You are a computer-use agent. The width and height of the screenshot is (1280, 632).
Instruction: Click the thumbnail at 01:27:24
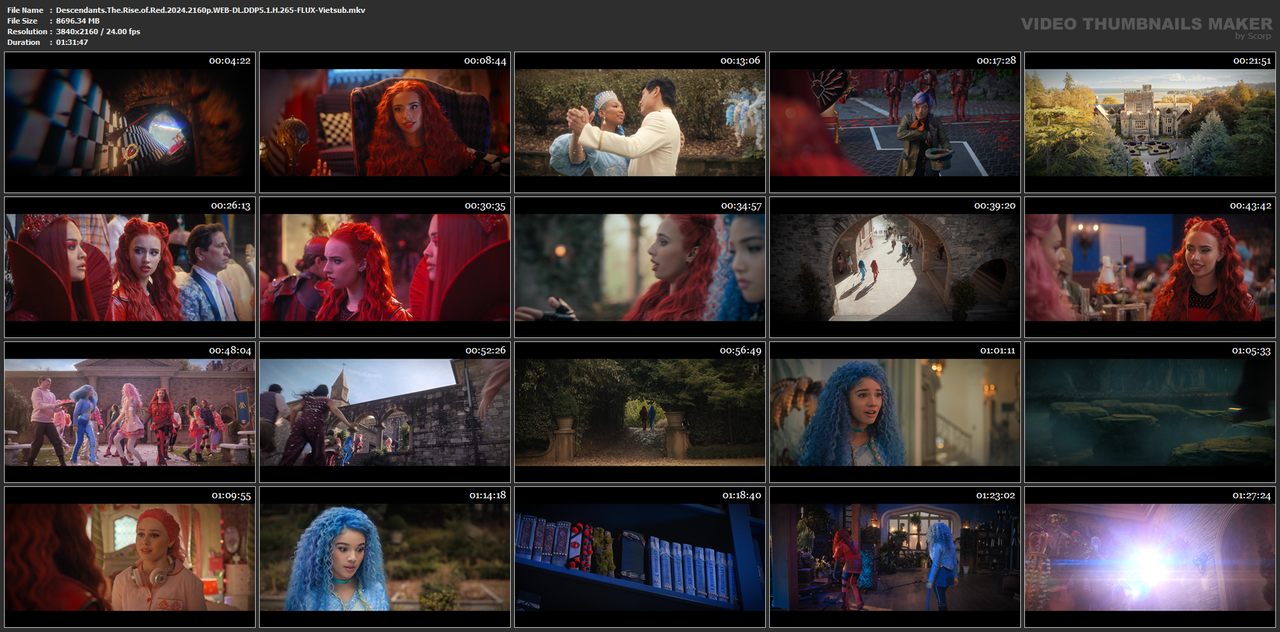click(1150, 557)
